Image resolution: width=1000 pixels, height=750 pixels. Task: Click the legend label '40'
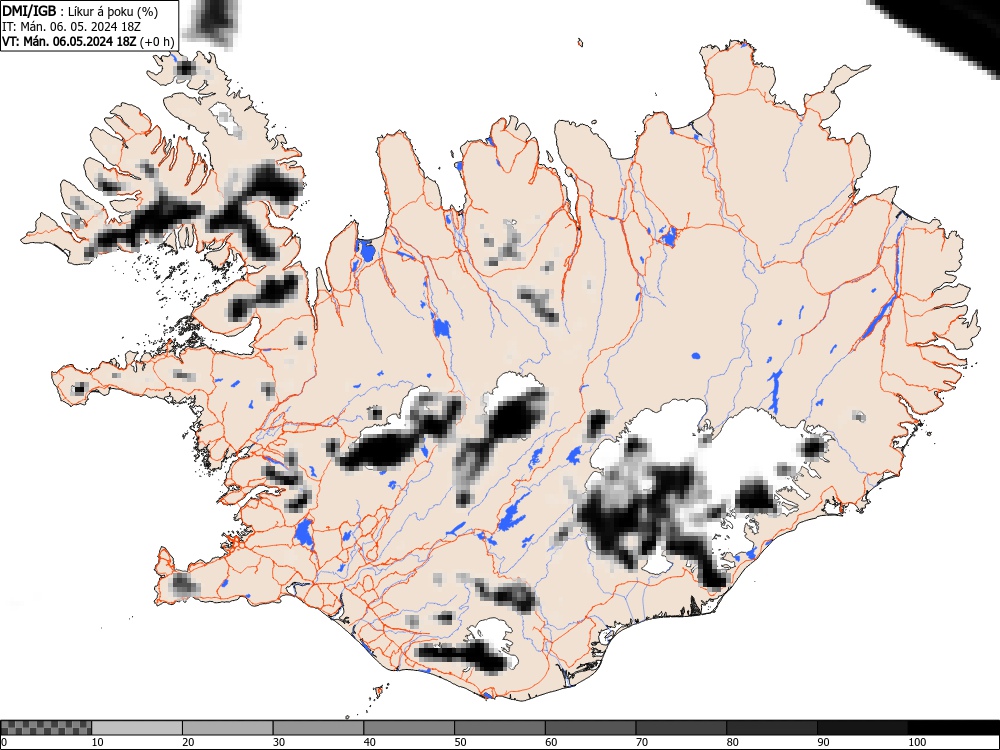click(x=369, y=742)
